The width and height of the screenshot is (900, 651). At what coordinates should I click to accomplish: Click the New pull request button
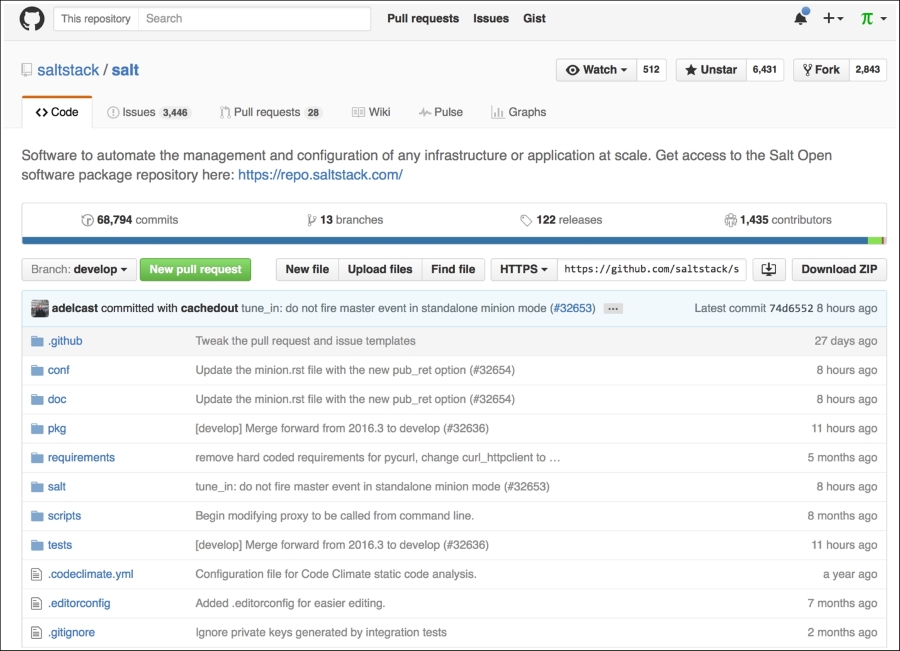click(x=195, y=269)
